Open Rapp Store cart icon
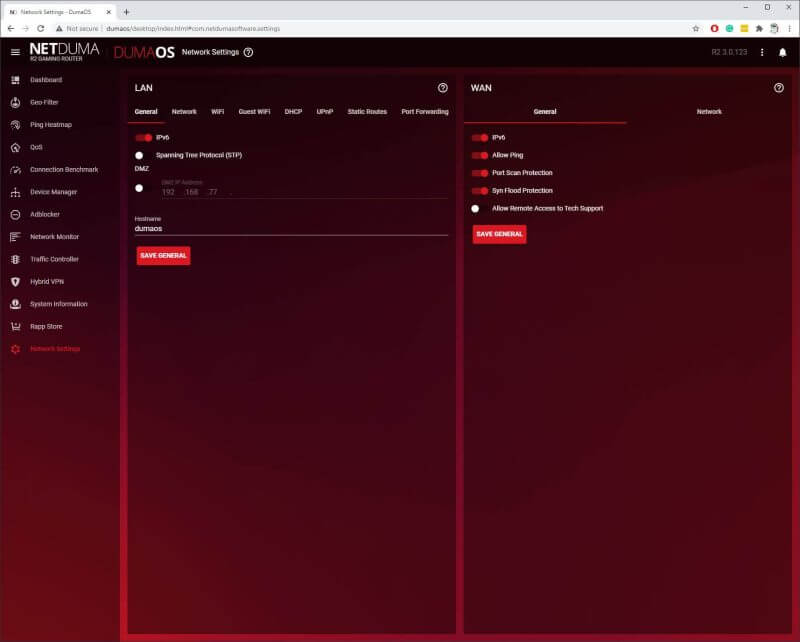The height and width of the screenshot is (642, 800). click(15, 327)
